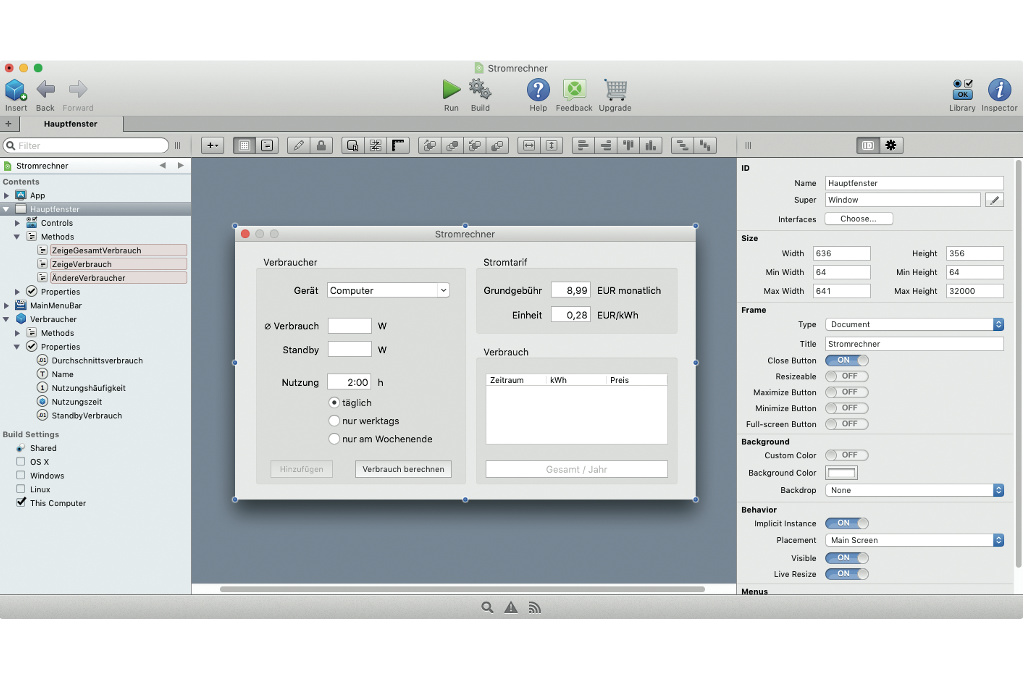Viewport: 1024px width, 687px height.
Task: Click the Upgrade shopping cart icon
Action: 615,90
